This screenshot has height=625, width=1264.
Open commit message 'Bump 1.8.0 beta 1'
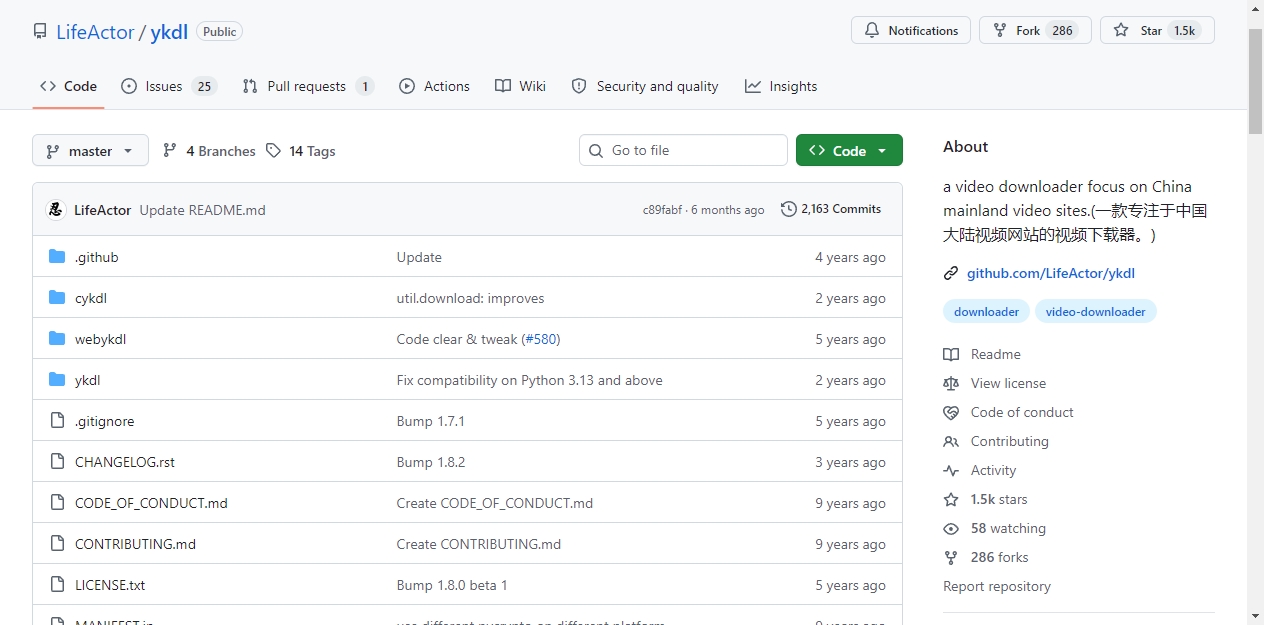pyautogui.click(x=452, y=585)
